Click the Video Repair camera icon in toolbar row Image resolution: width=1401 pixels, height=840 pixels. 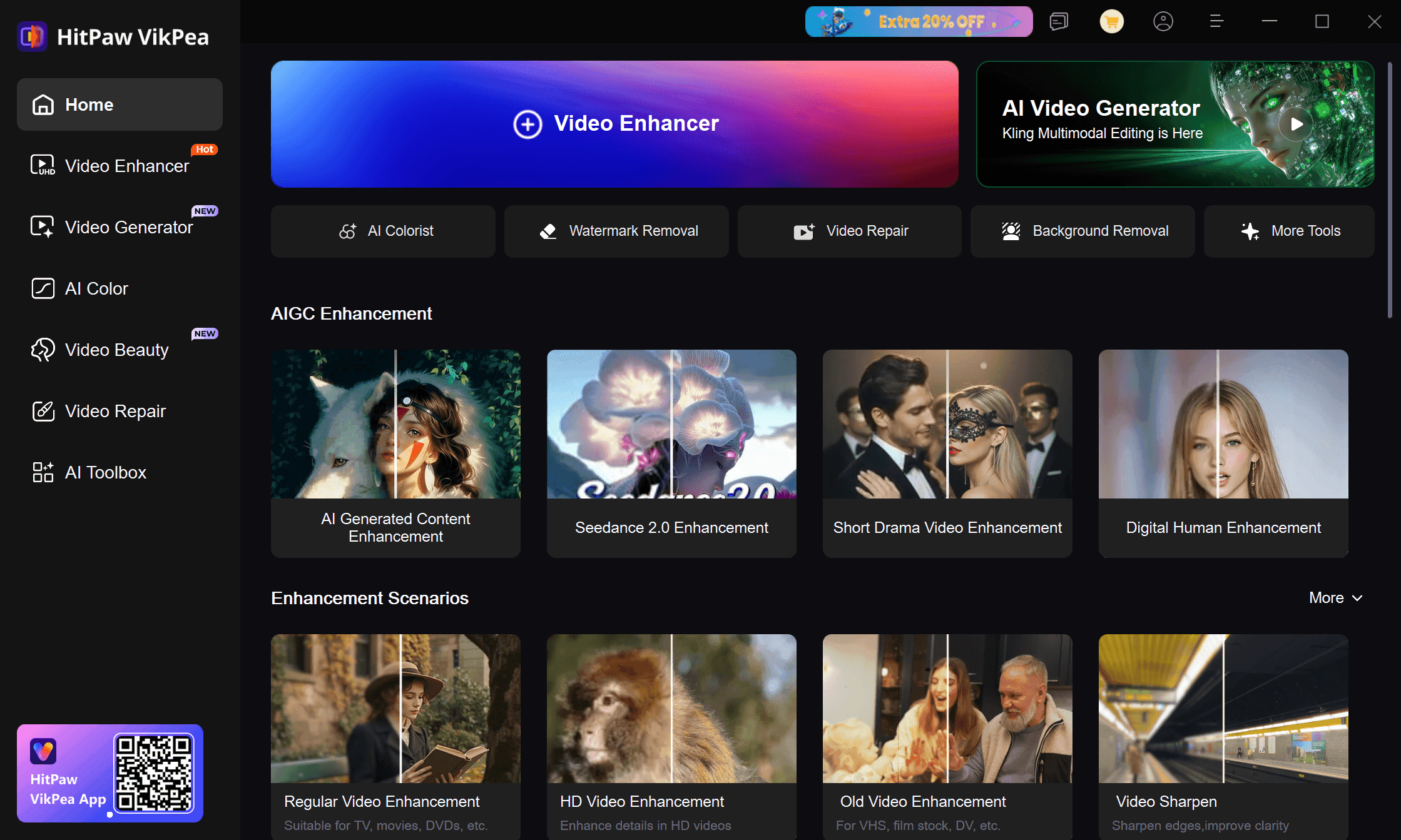pos(804,231)
